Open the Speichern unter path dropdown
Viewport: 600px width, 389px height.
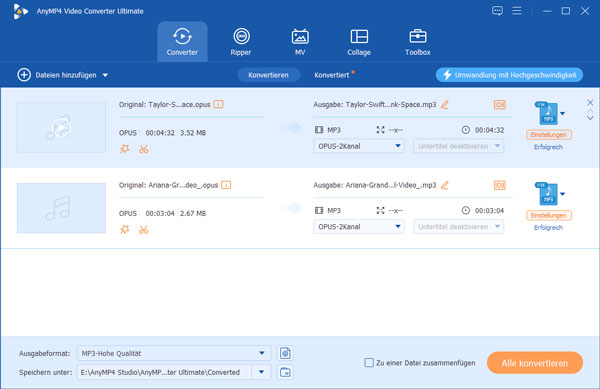[261, 372]
